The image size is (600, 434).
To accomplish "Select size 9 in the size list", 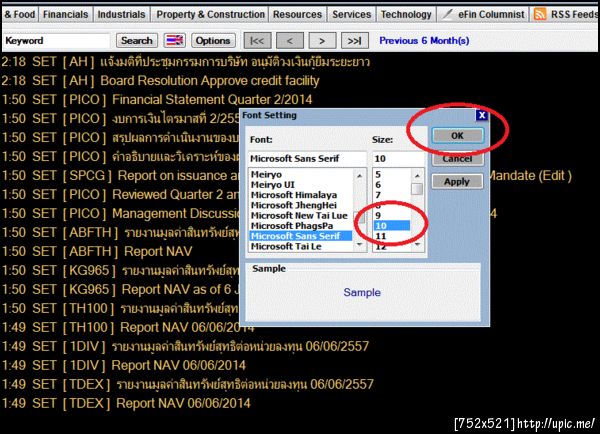I will coord(392,215).
